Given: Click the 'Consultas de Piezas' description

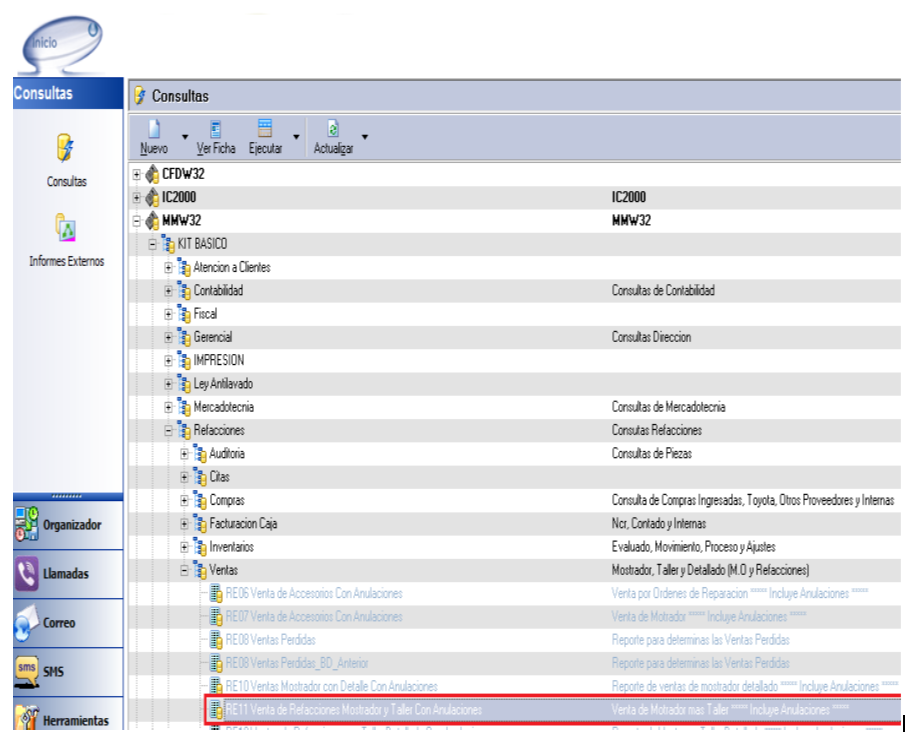Looking at the screenshot, I should coord(652,454).
